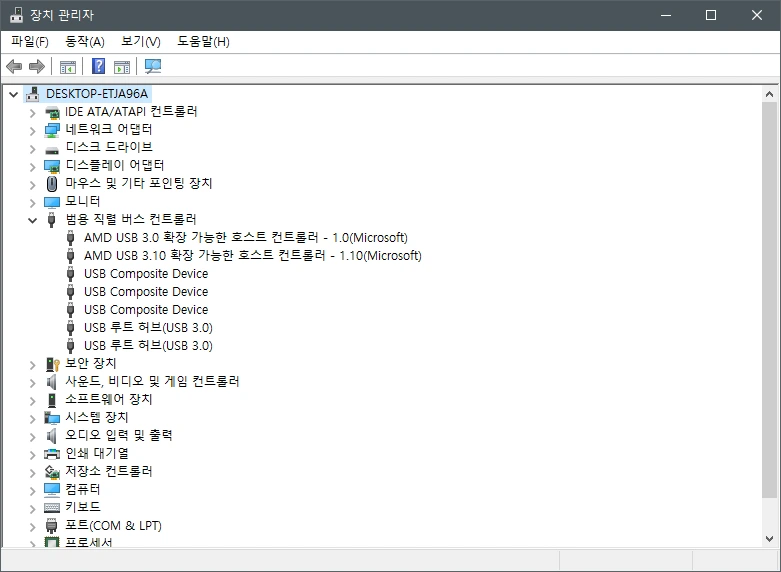This screenshot has height=572, width=781.
Task: Click the show/hide action pane toolbar icon
Action: [122, 66]
